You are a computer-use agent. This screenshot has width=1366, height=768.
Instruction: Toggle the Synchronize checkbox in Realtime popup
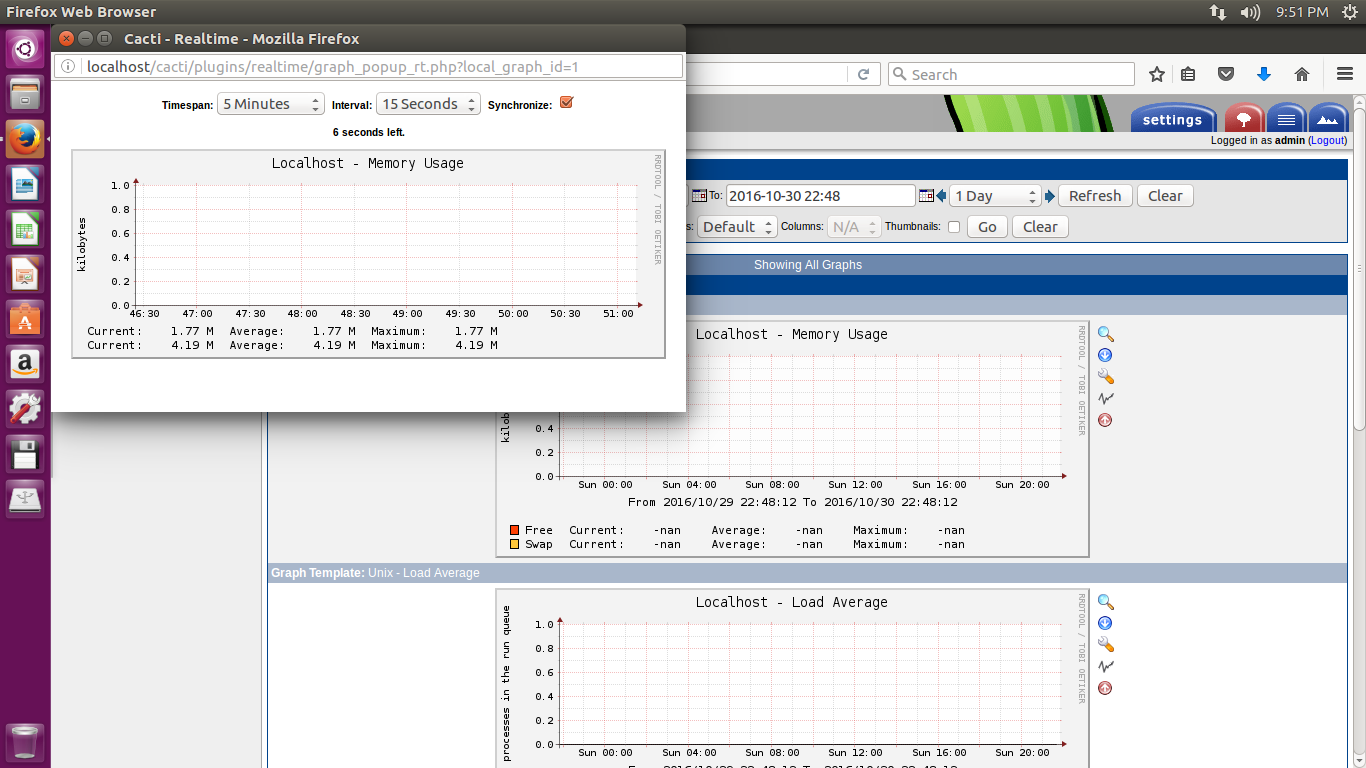pyautogui.click(x=566, y=103)
